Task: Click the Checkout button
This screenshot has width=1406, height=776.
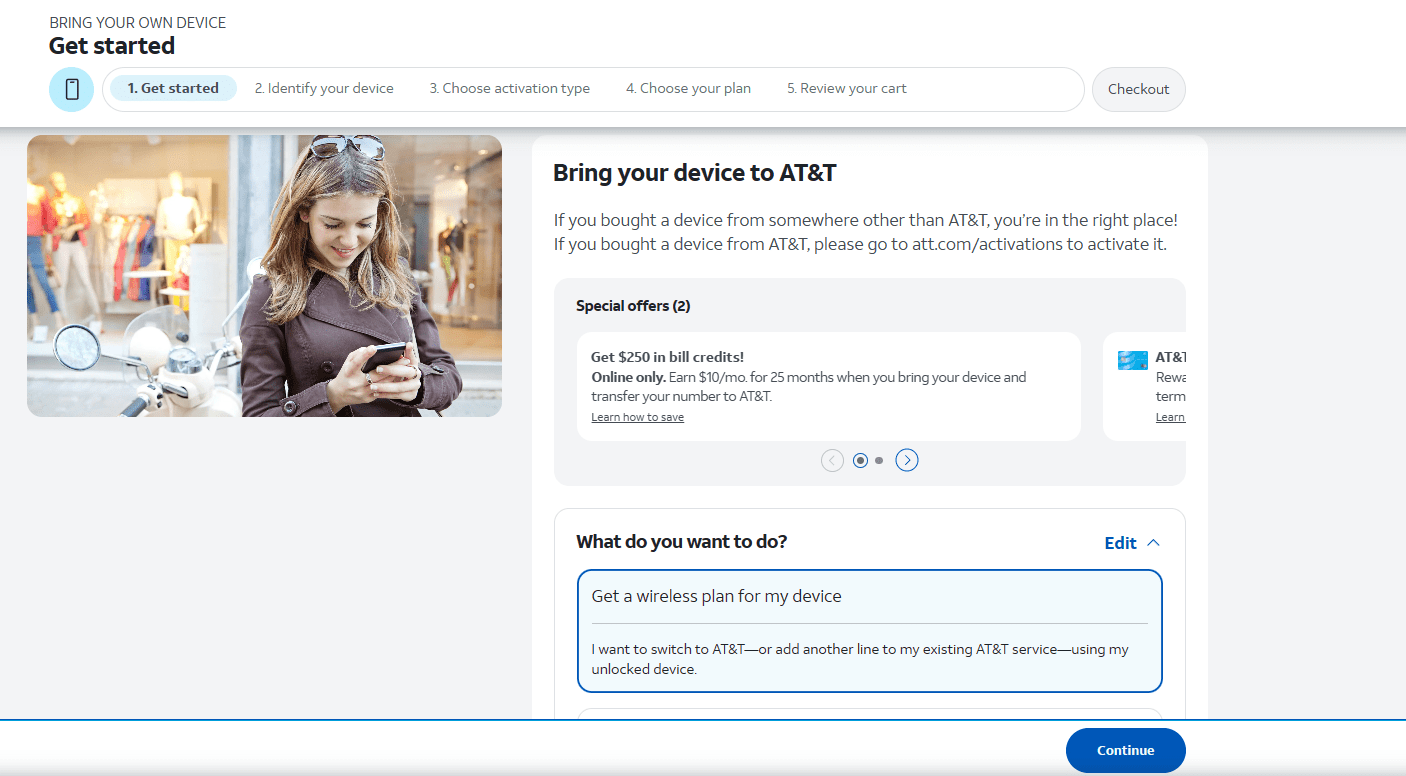Action: 1138,89
